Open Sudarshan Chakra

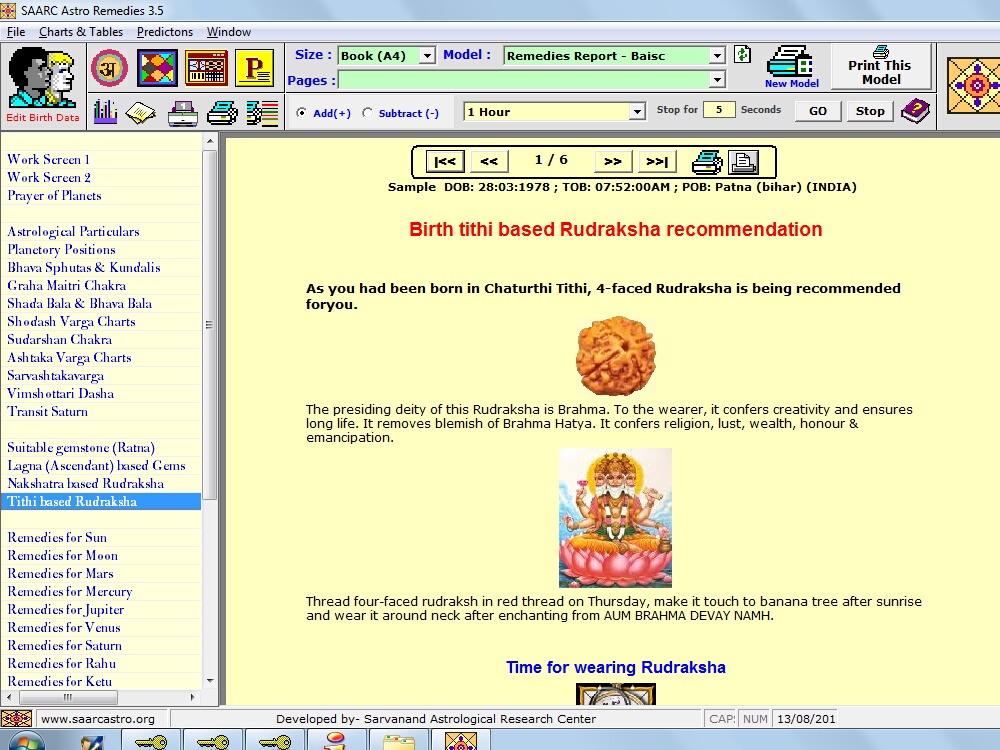59,339
